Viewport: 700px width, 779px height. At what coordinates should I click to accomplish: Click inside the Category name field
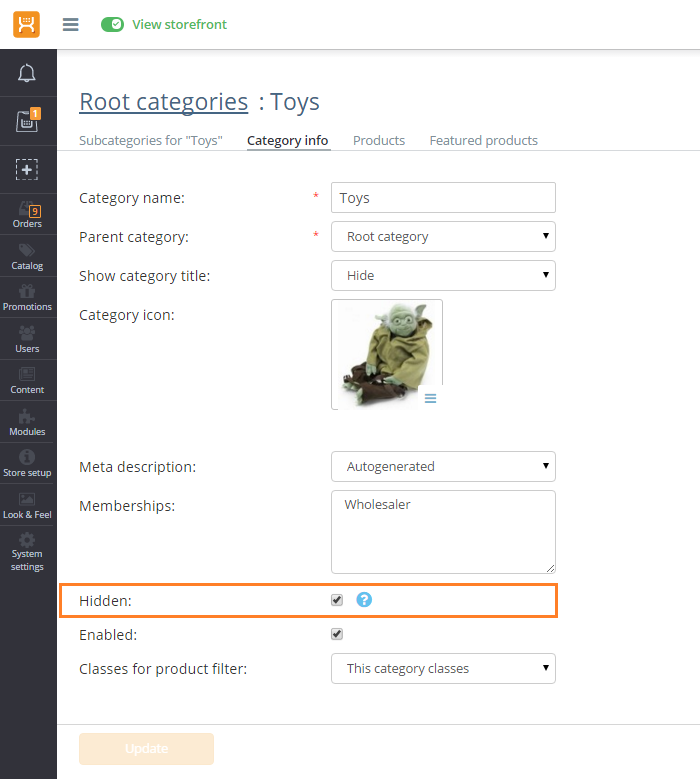point(443,198)
